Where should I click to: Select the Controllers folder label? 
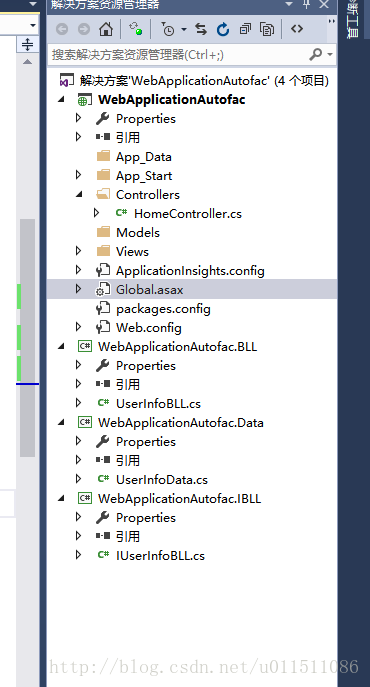[148, 195]
